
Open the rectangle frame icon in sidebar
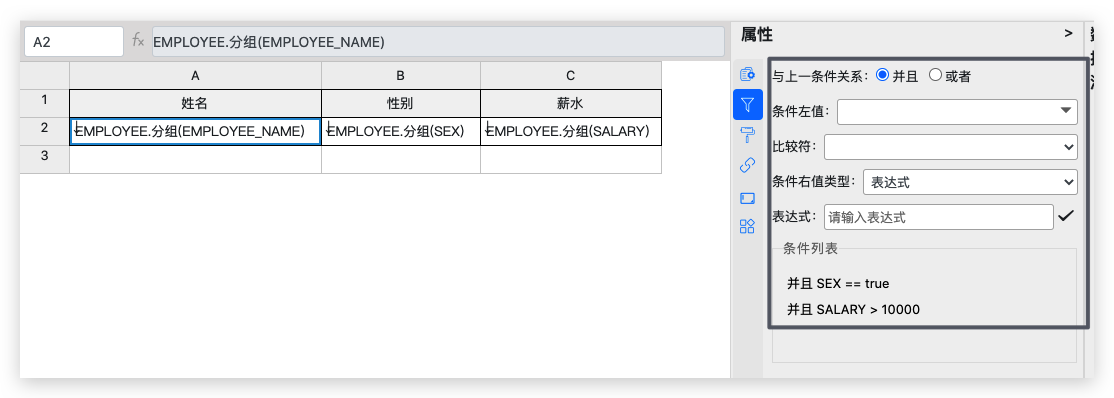coord(747,198)
